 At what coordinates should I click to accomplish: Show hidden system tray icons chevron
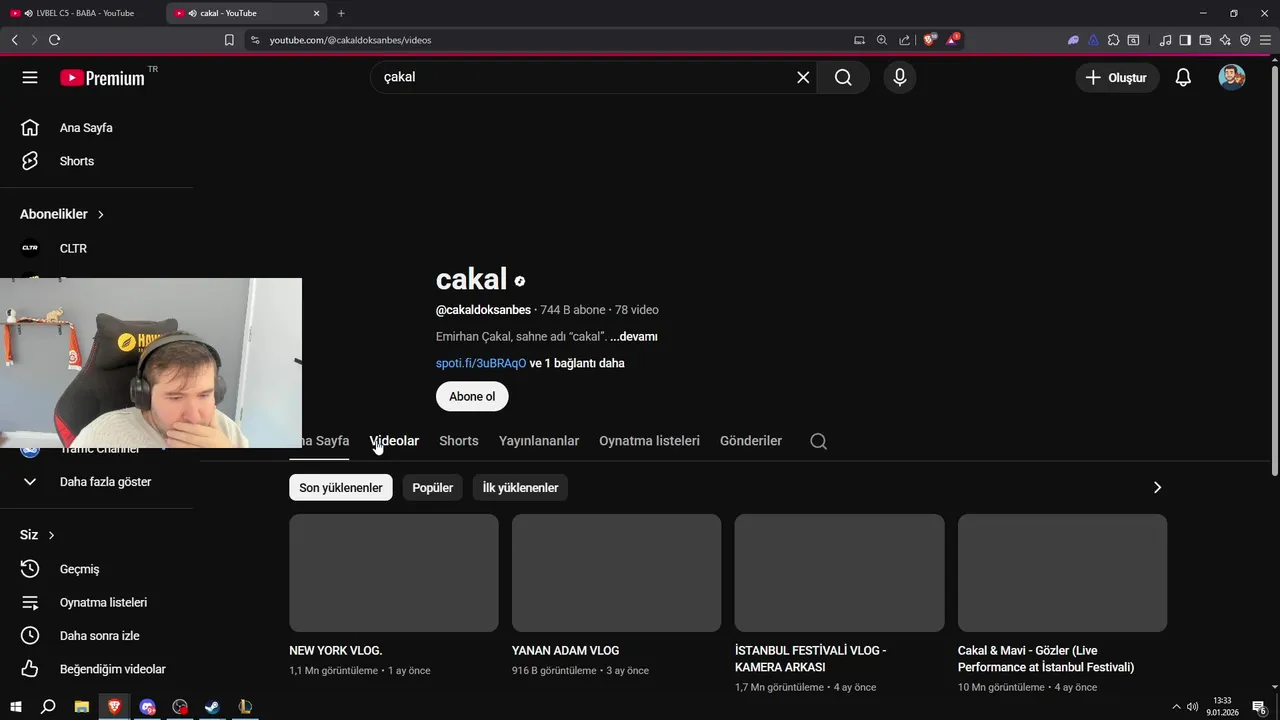[x=1176, y=707]
